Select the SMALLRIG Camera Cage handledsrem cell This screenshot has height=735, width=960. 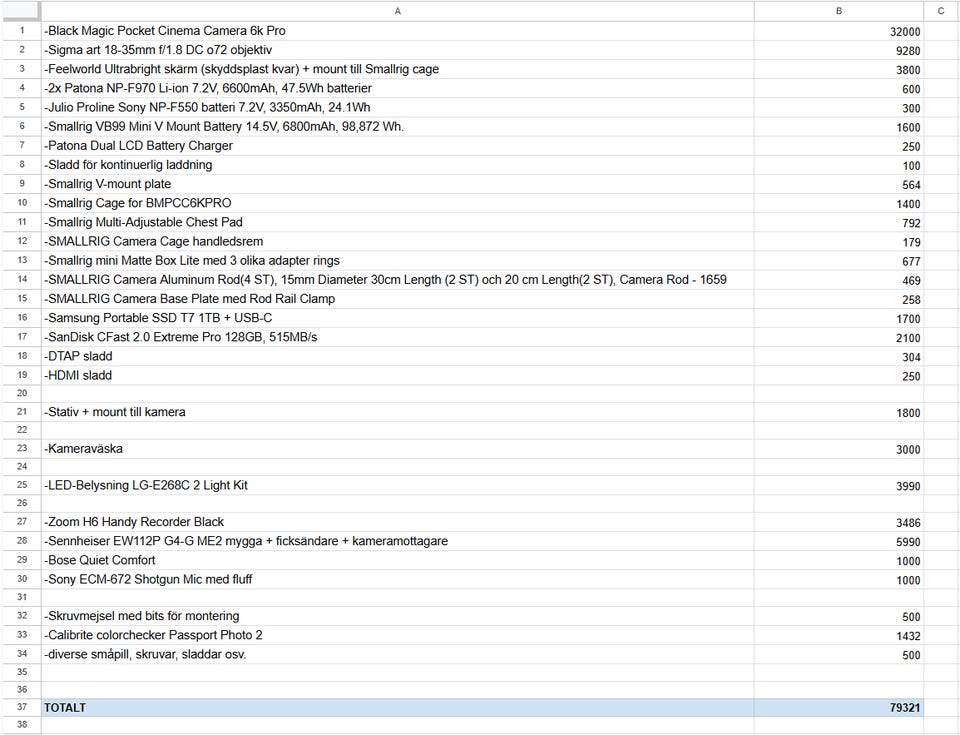(397, 241)
